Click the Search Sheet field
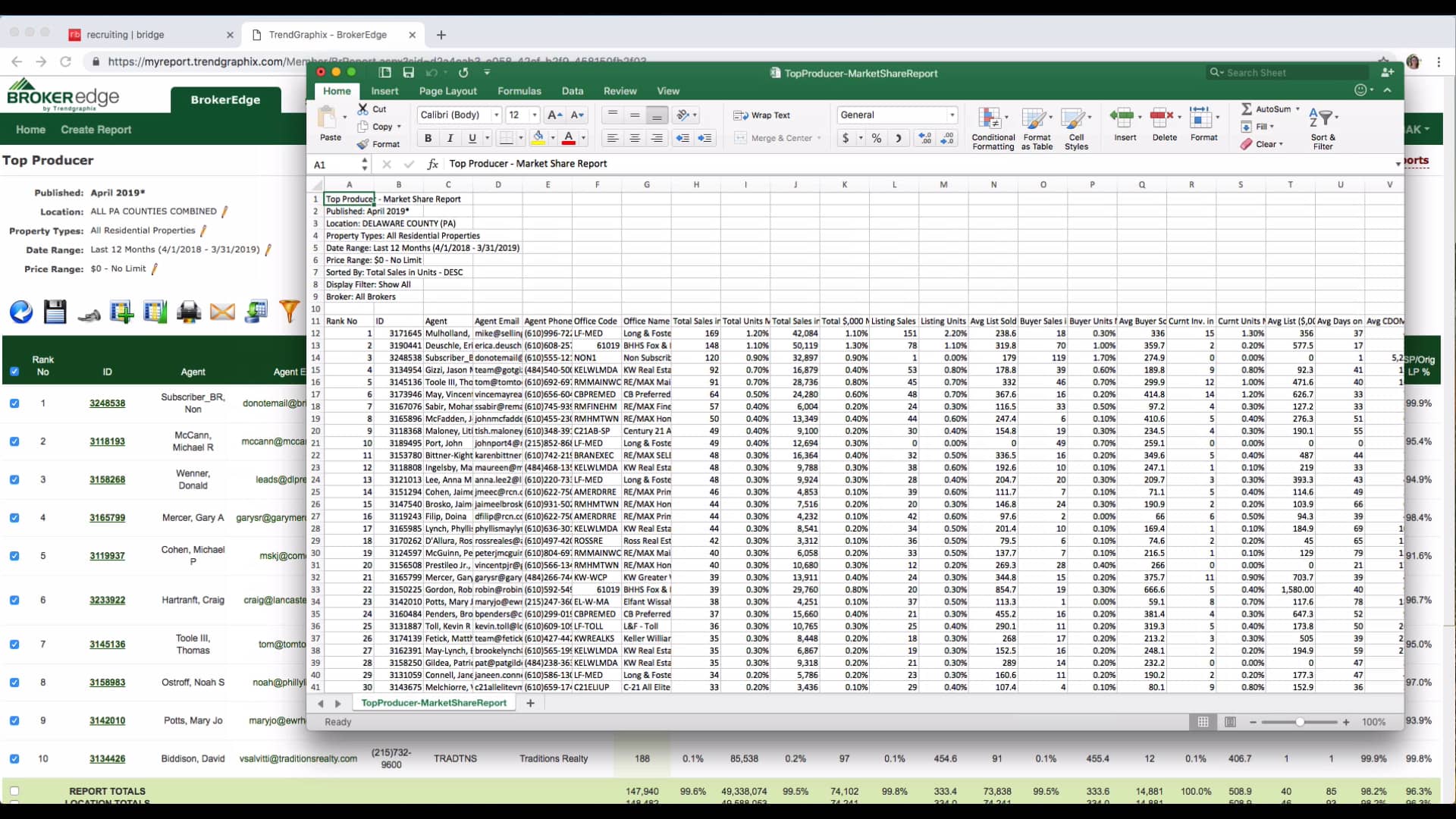This screenshot has height=819, width=1456. 1288,73
